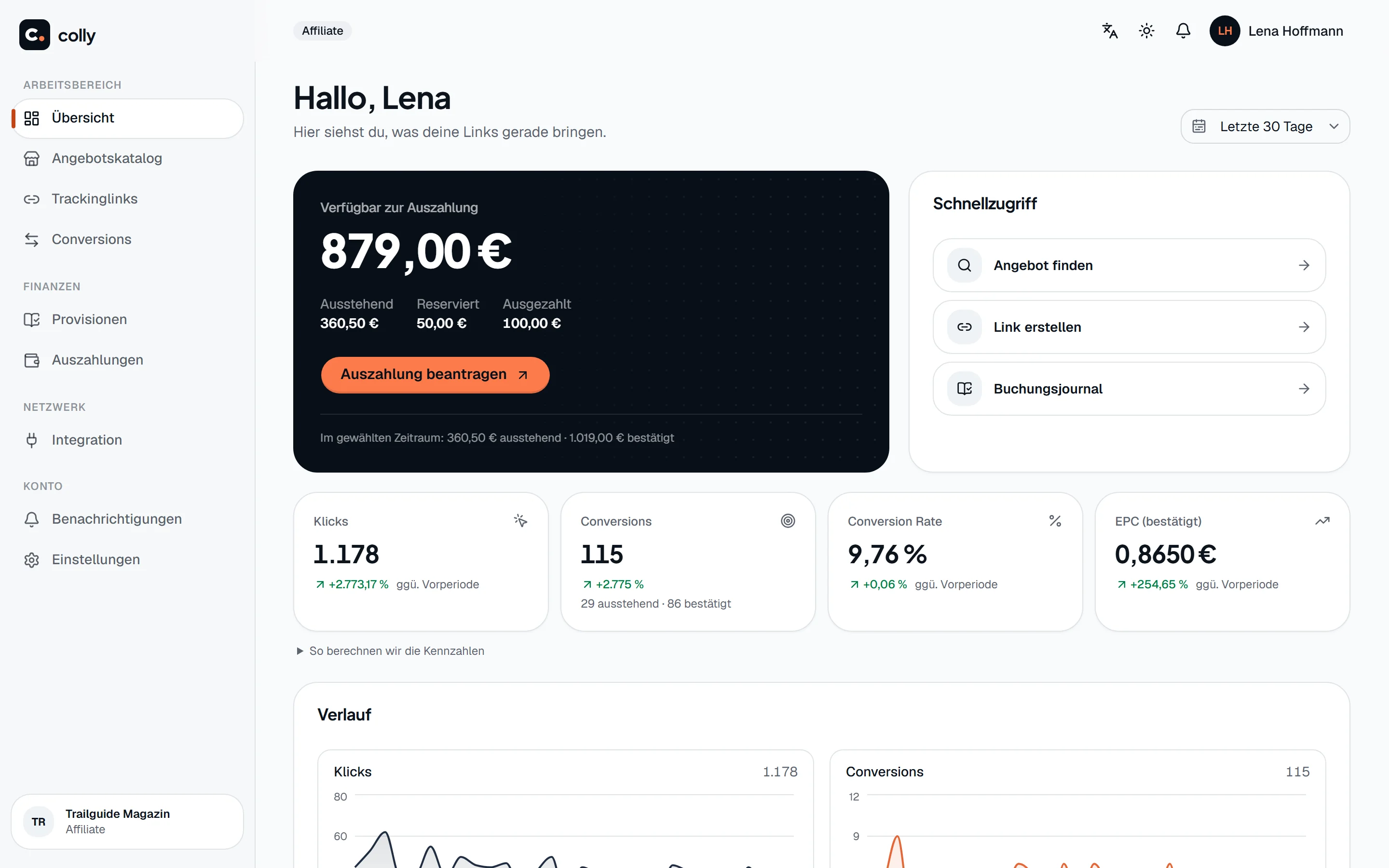Click the EPC trending-up icon
The image size is (1389, 868).
point(1322,521)
